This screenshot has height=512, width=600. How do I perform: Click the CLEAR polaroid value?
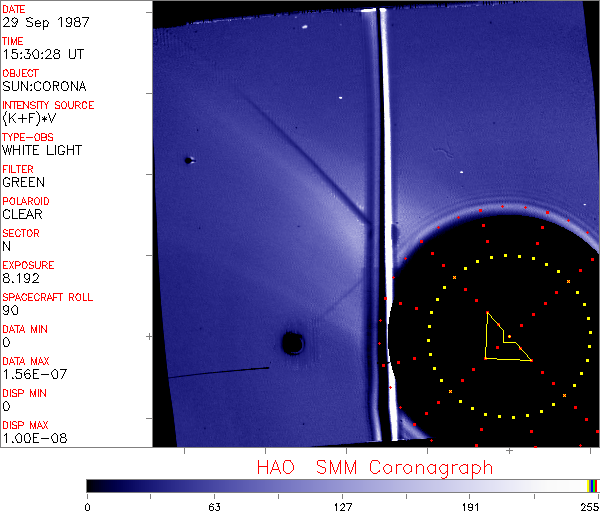click(x=23, y=214)
